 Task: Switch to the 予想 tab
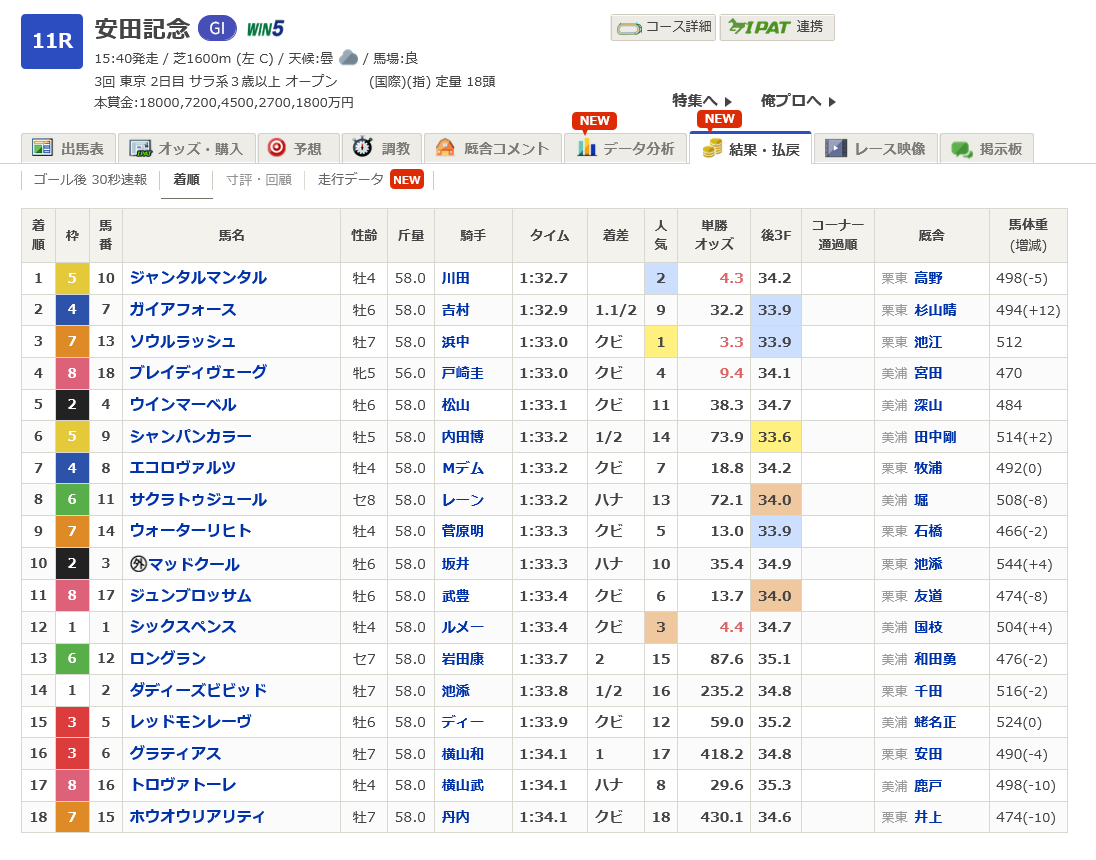click(298, 148)
